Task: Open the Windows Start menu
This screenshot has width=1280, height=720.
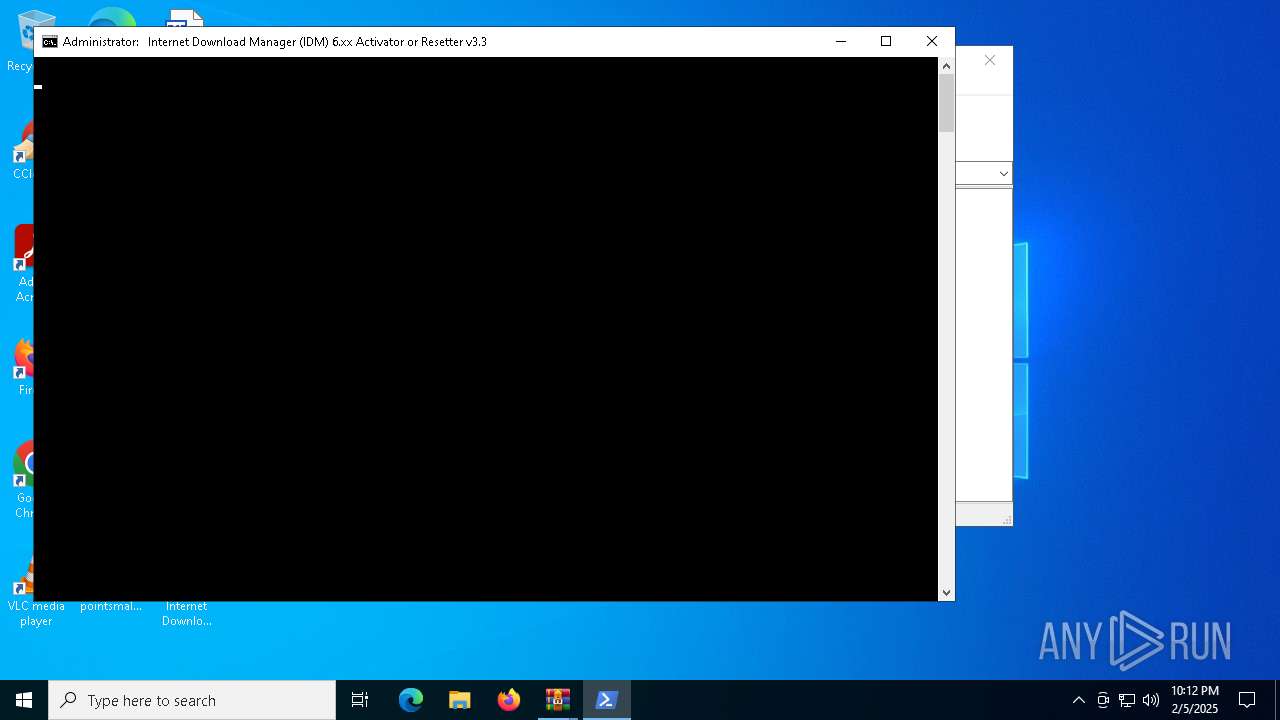Action: click(24, 700)
